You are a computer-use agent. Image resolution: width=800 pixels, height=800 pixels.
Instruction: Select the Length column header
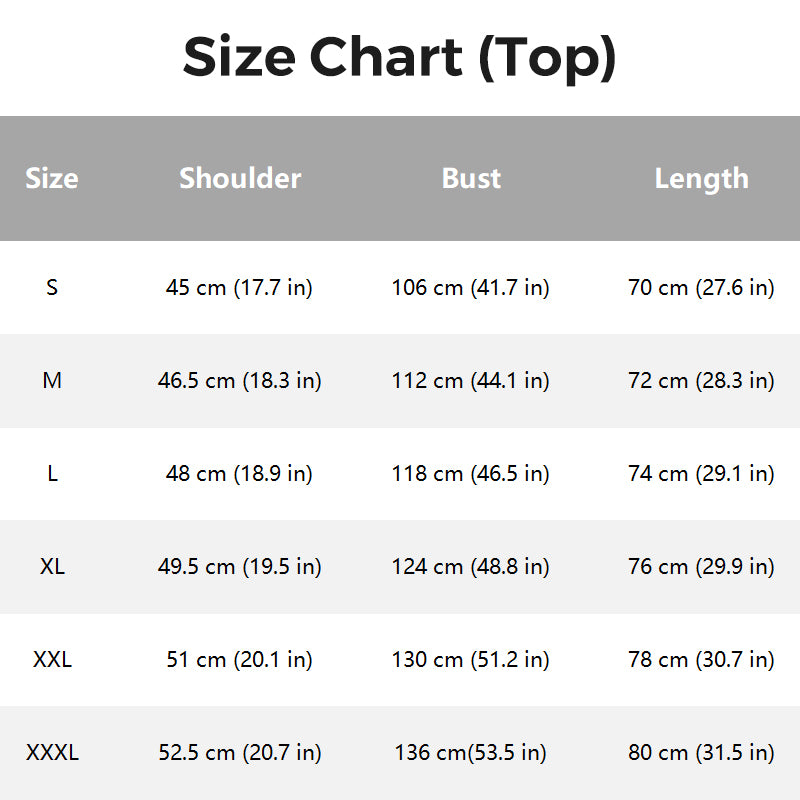pyautogui.click(x=701, y=178)
